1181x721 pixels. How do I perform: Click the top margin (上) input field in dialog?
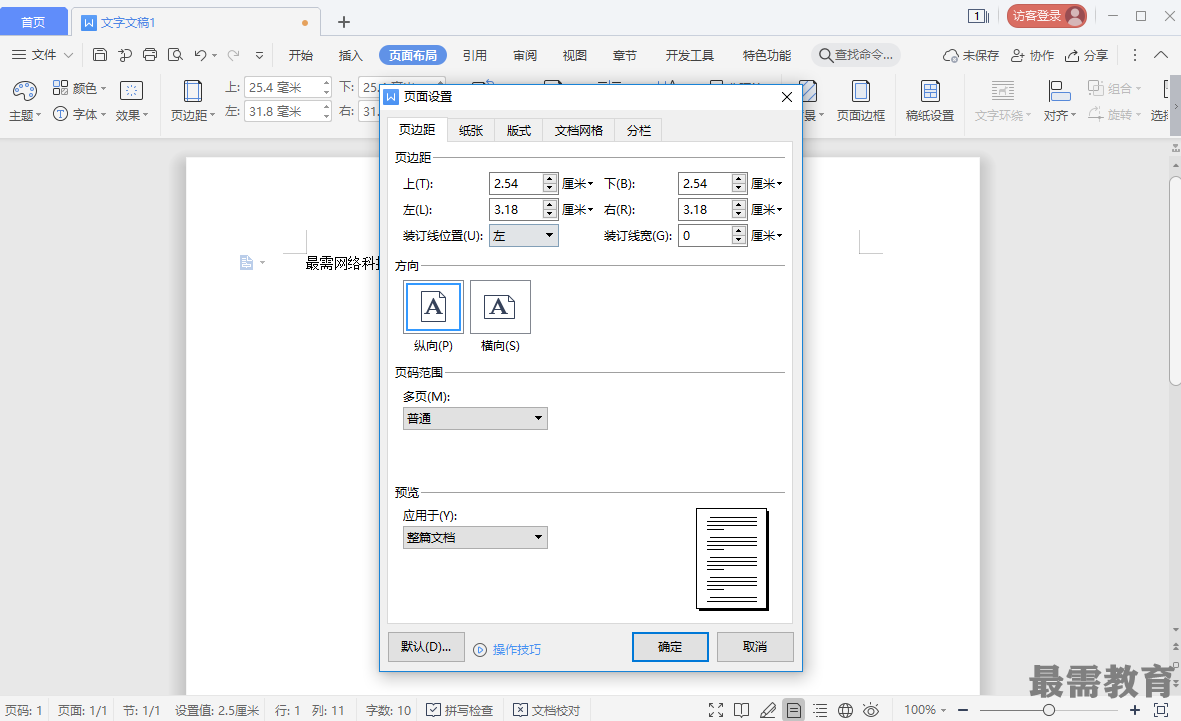(516, 183)
